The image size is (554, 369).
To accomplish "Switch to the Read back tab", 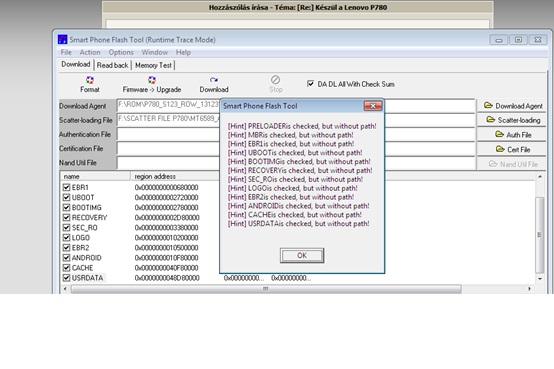I will click(112, 65).
